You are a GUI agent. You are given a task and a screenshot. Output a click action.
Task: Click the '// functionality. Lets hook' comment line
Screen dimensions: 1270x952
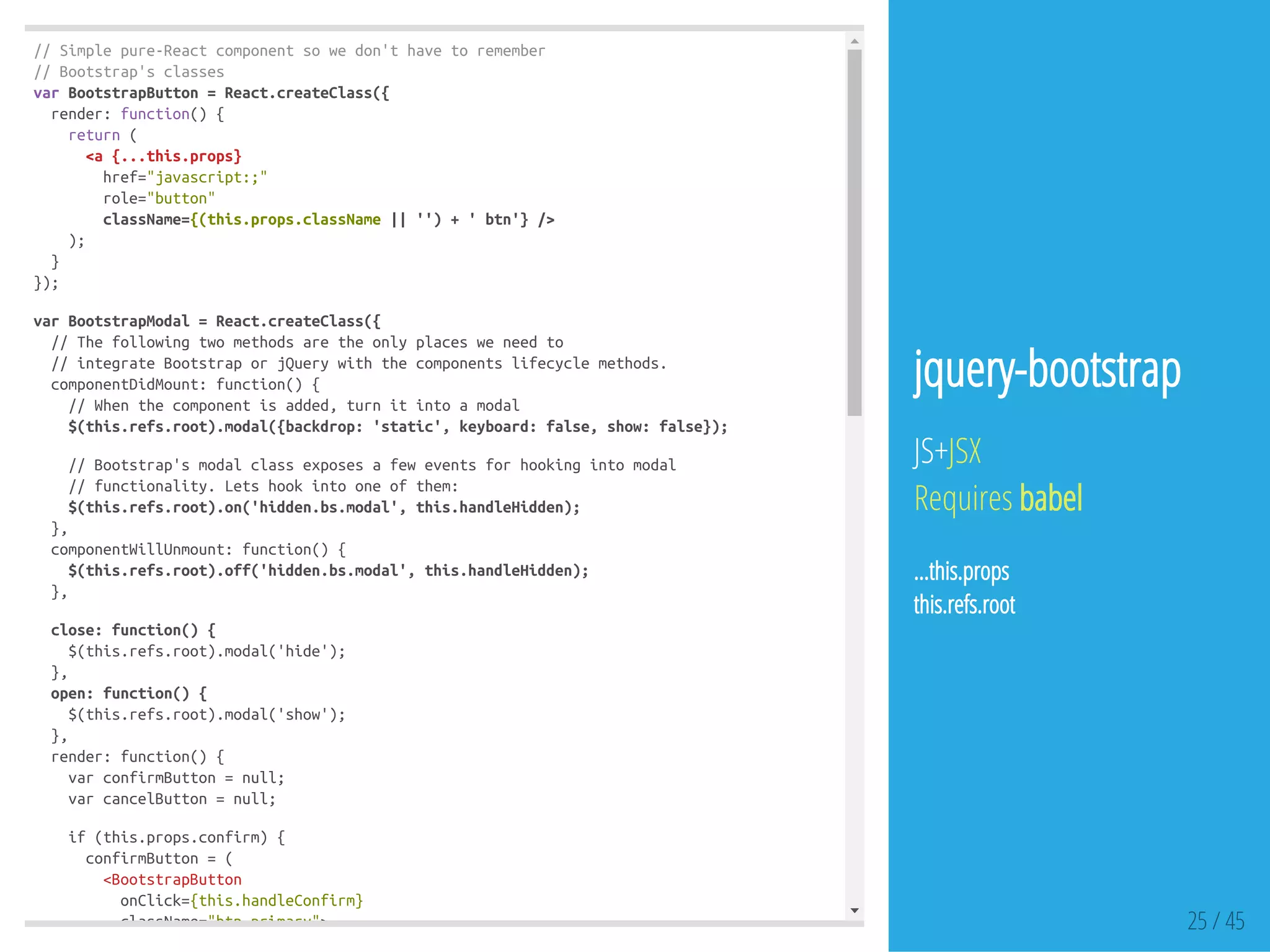pos(263,486)
